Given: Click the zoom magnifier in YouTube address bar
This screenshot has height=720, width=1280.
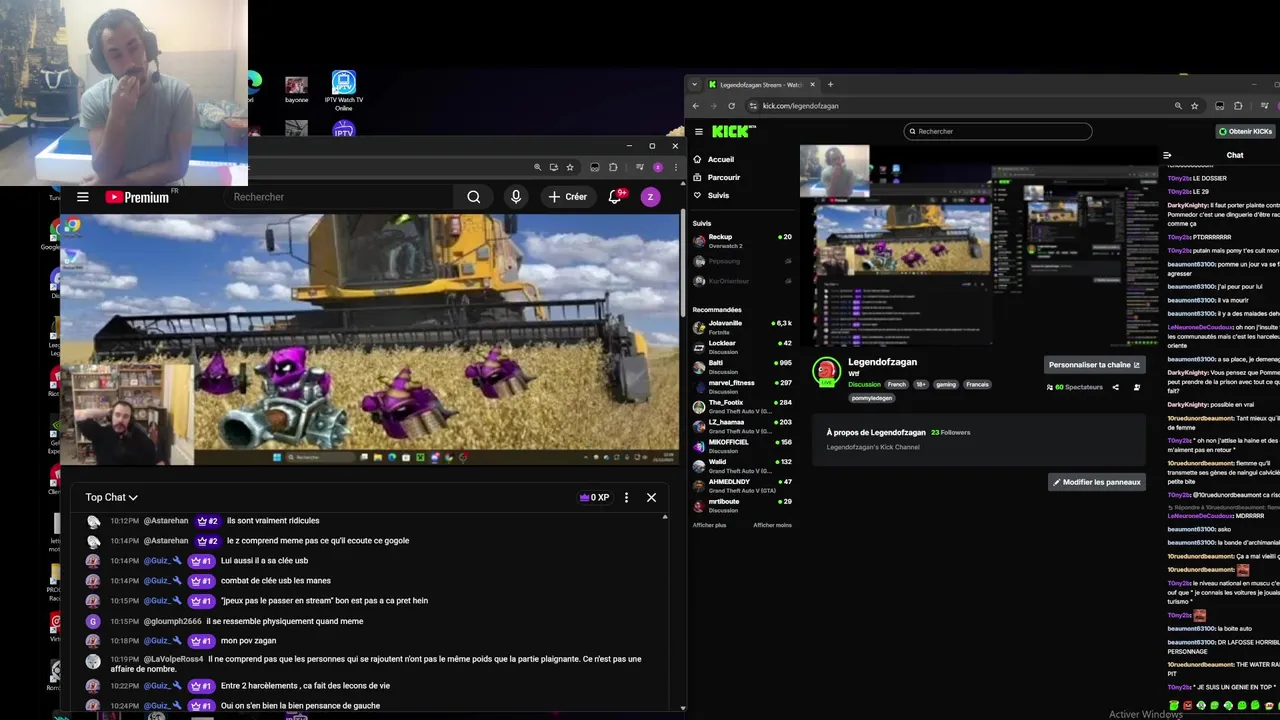Looking at the screenshot, I should coord(538,167).
